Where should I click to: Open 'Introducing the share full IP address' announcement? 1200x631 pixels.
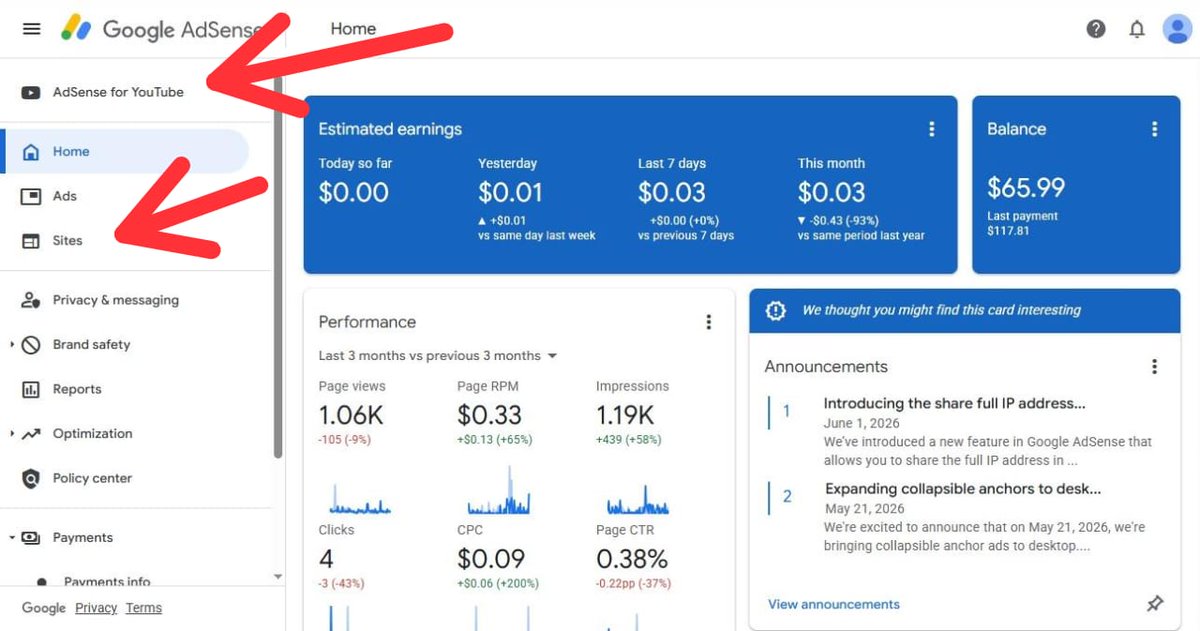click(x=955, y=404)
